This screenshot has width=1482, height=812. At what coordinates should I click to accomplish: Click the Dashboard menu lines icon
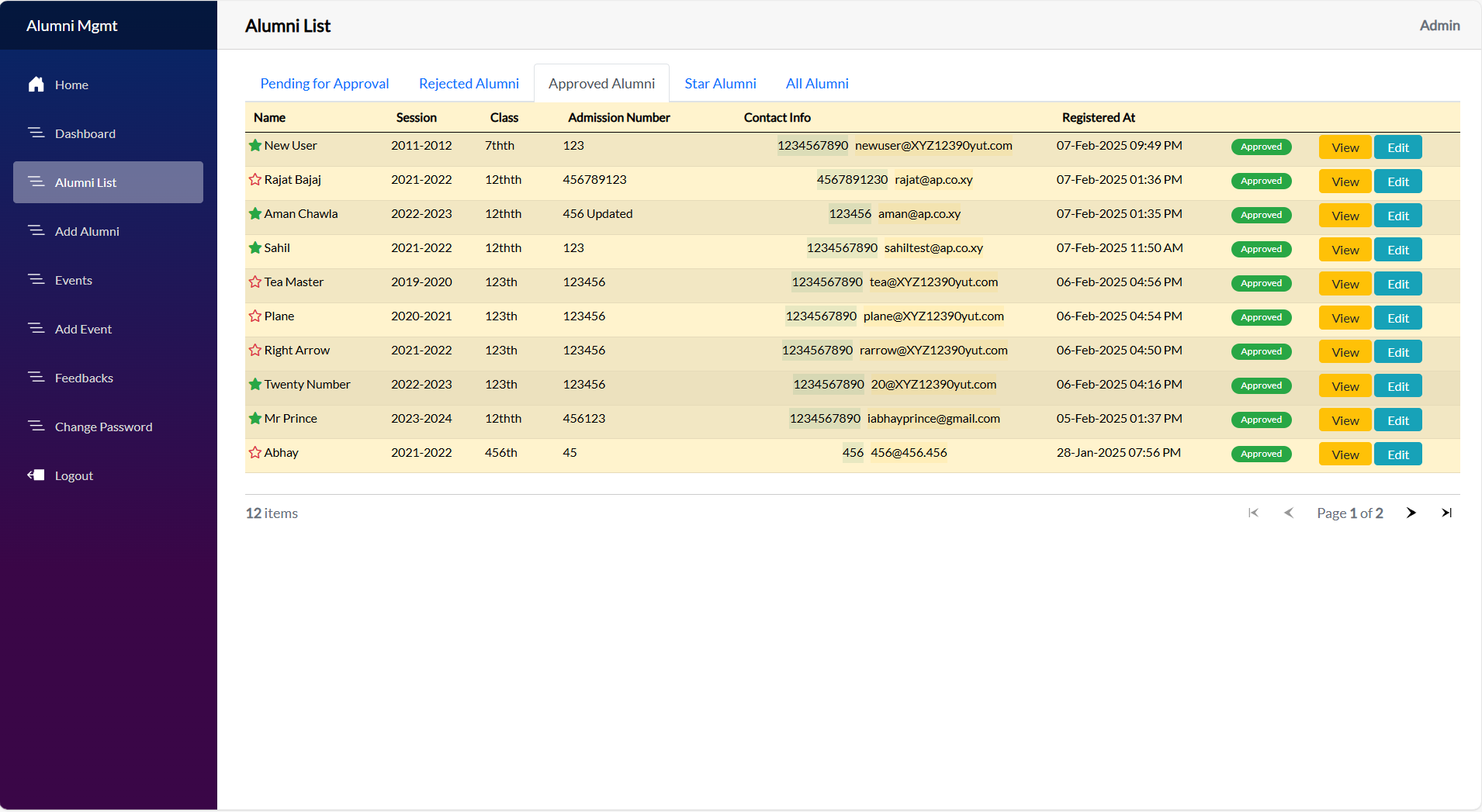pyautogui.click(x=36, y=133)
